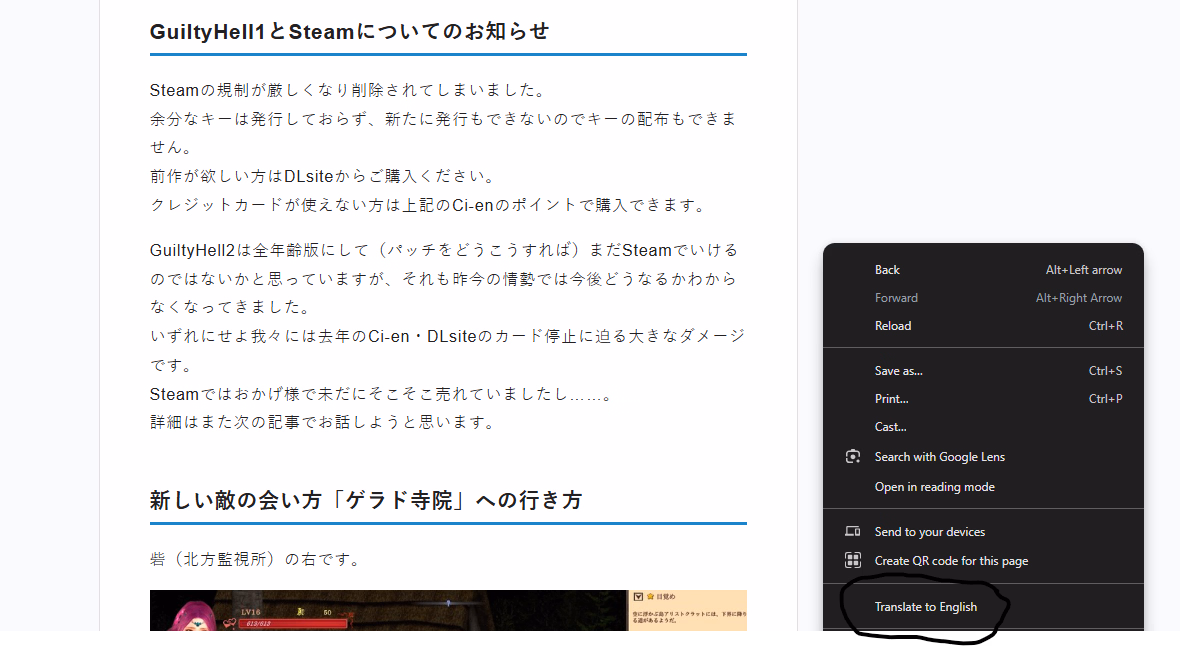Select Back from the context menu
Screen dimensions: 1180x646
887,270
